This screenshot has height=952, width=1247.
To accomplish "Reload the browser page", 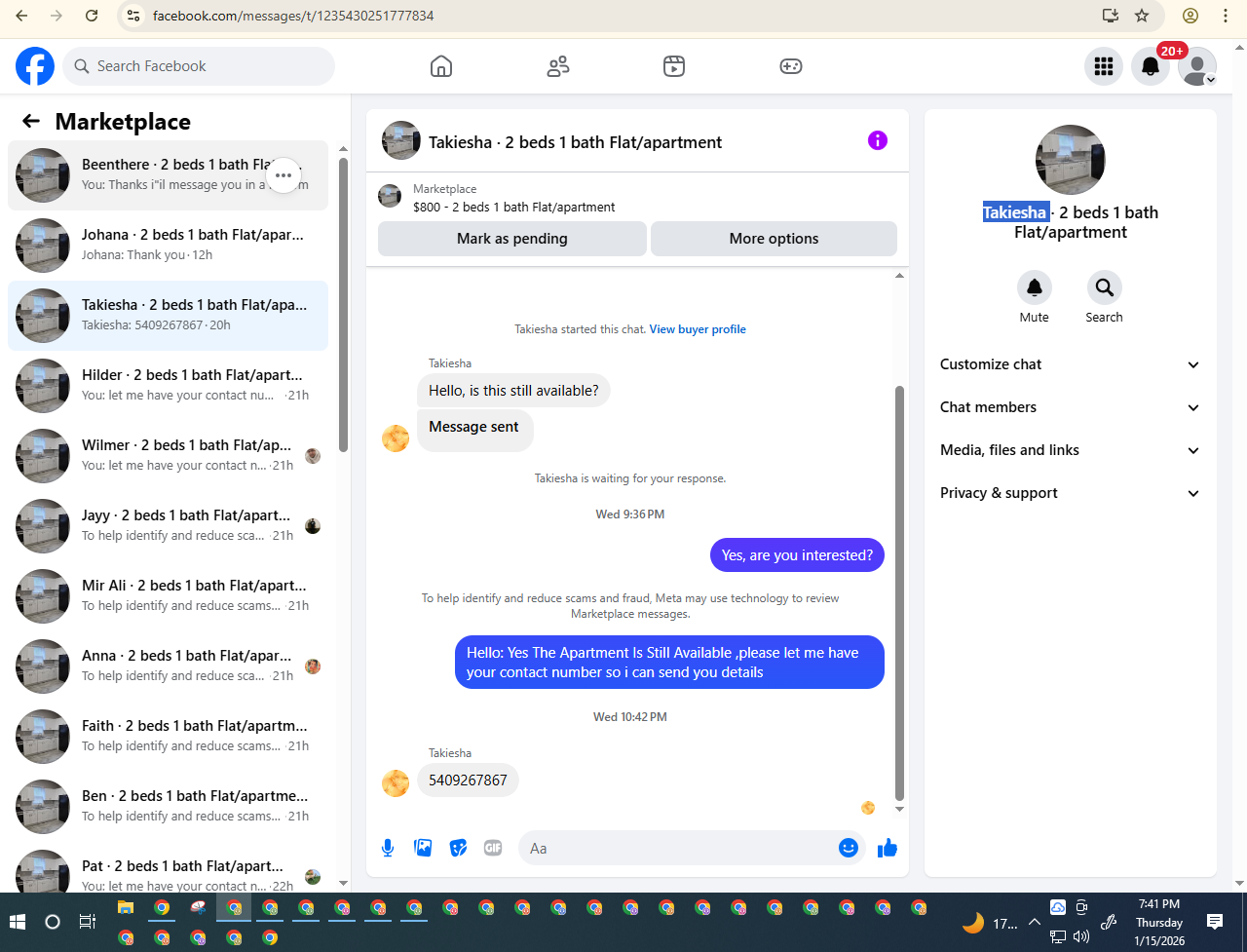I will point(92,16).
